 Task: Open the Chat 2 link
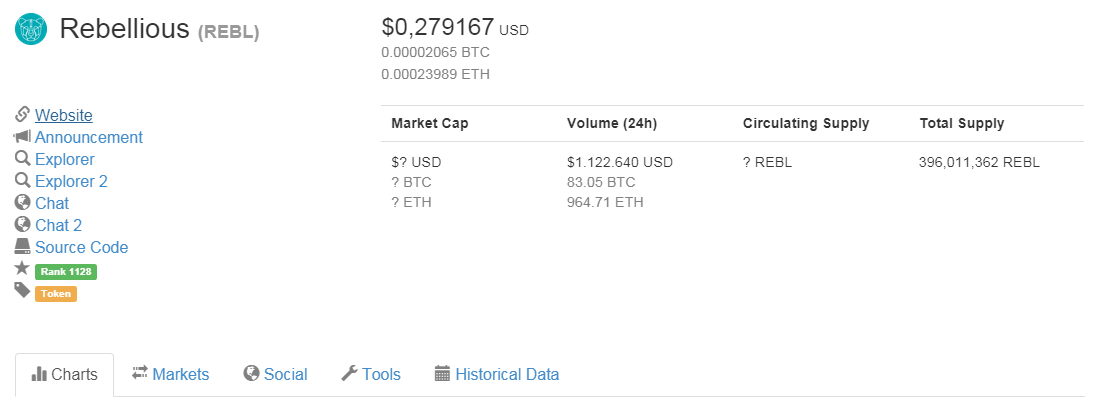(58, 226)
